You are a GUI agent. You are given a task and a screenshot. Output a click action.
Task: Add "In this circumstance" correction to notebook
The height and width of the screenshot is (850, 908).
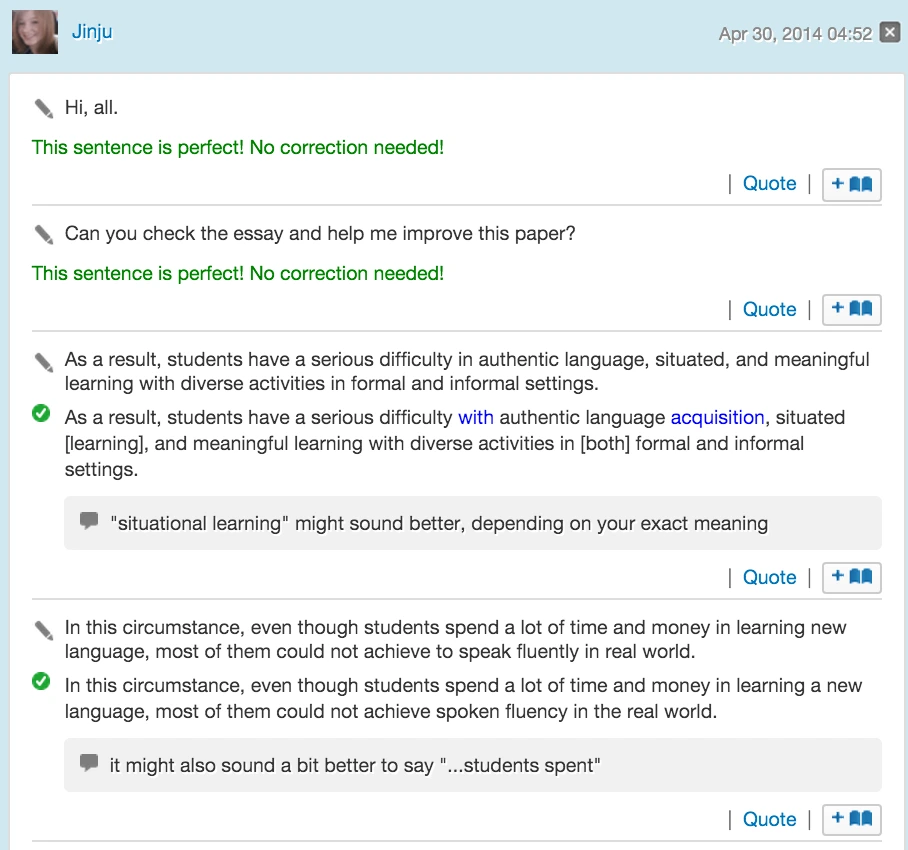point(852,819)
